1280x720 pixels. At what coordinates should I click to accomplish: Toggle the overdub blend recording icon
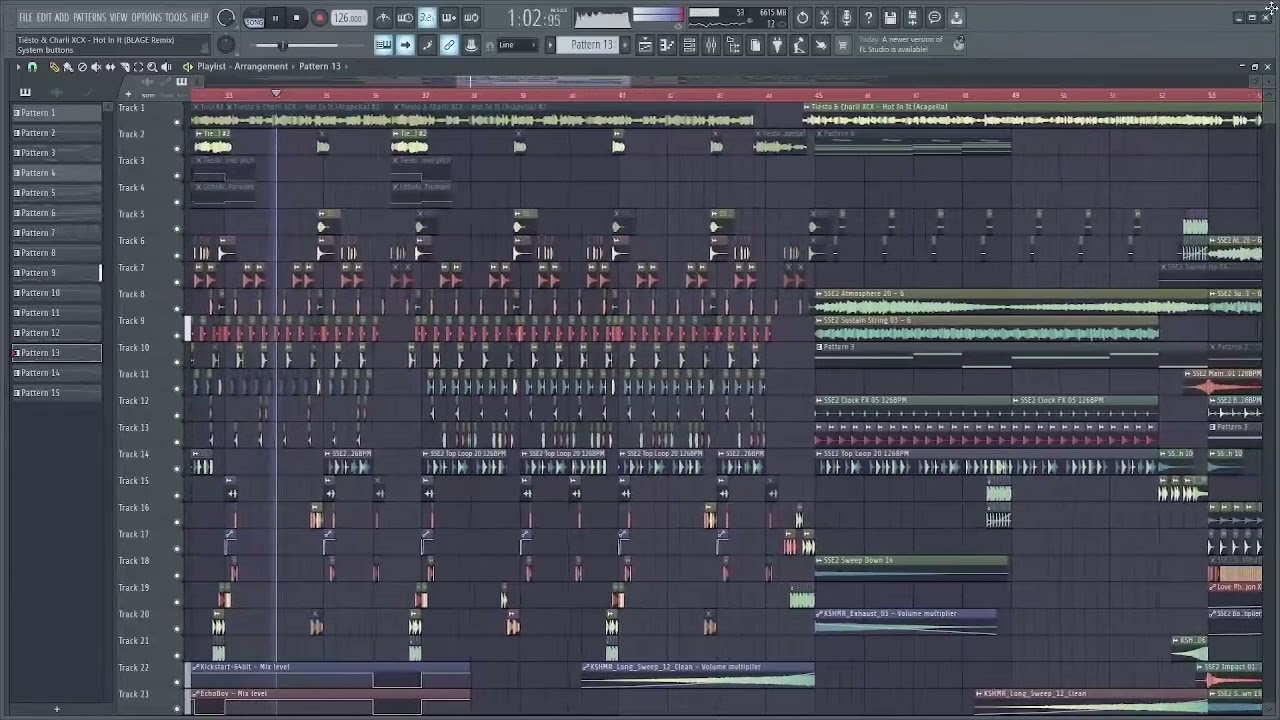[x=449, y=18]
